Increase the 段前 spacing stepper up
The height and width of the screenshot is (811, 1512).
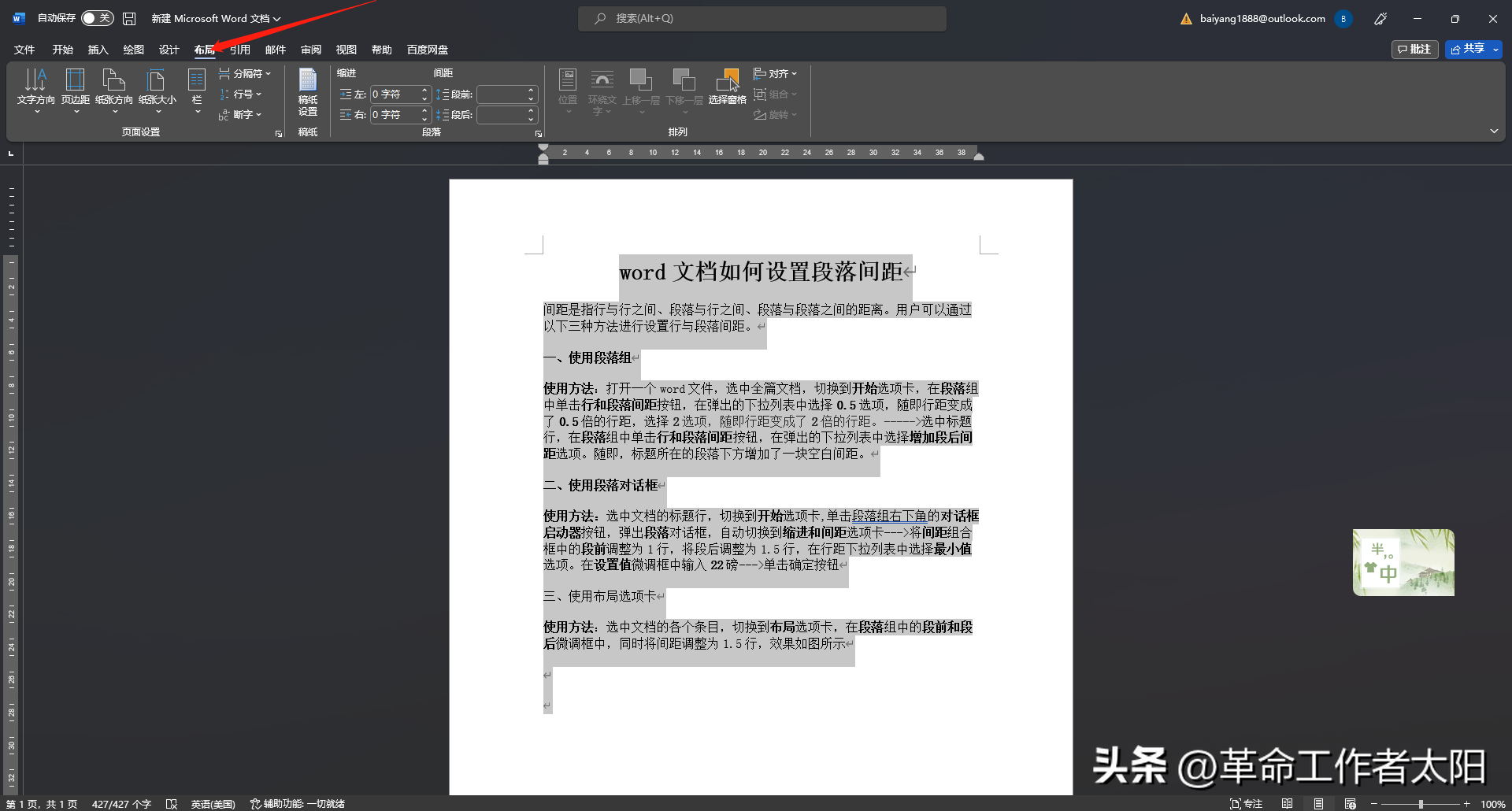tap(531, 91)
